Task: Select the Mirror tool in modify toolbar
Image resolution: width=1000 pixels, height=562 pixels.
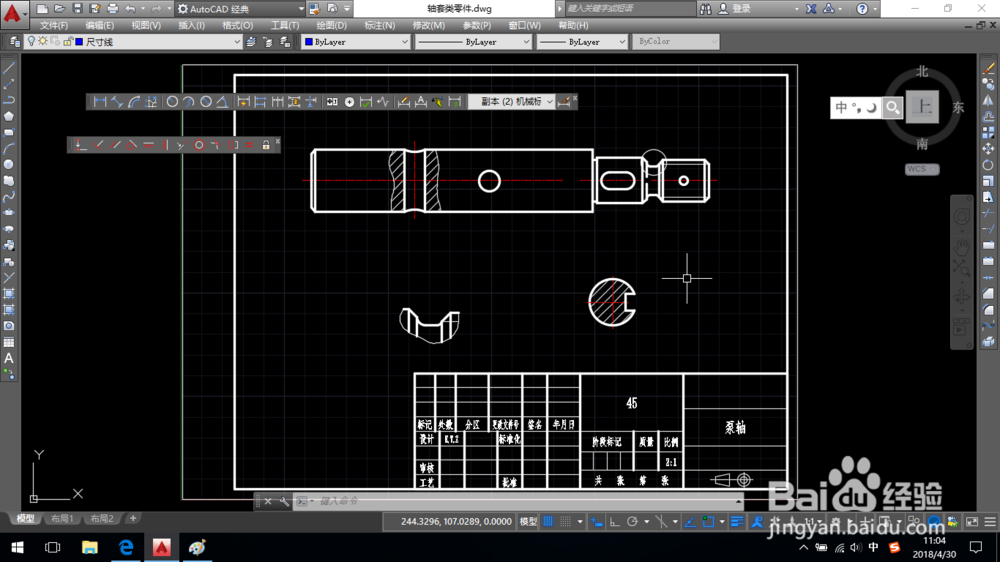Action: [x=988, y=100]
